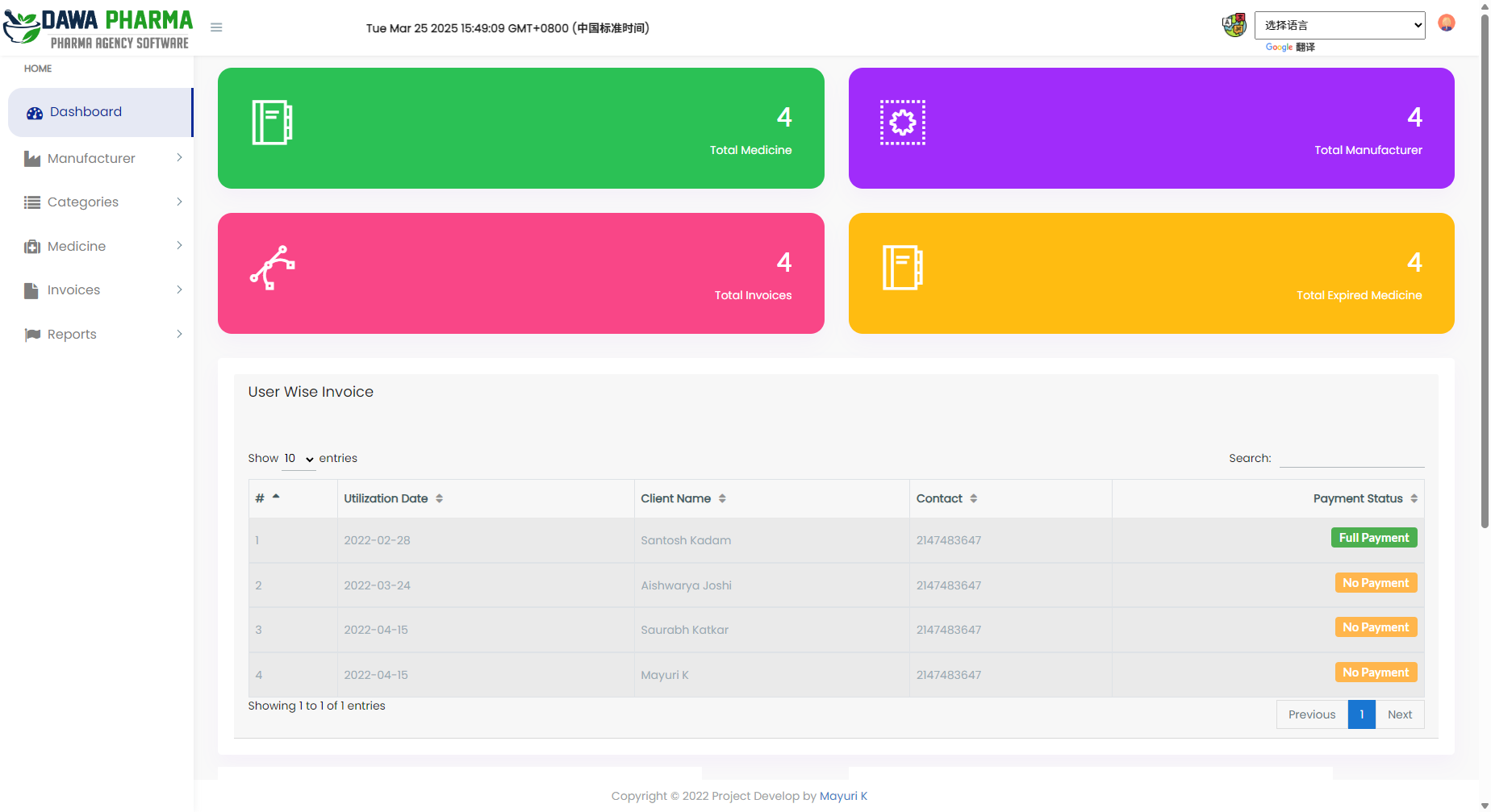Image resolution: width=1491 pixels, height=812 pixels.
Task: Expand the Reports menu item
Action: 102,335
